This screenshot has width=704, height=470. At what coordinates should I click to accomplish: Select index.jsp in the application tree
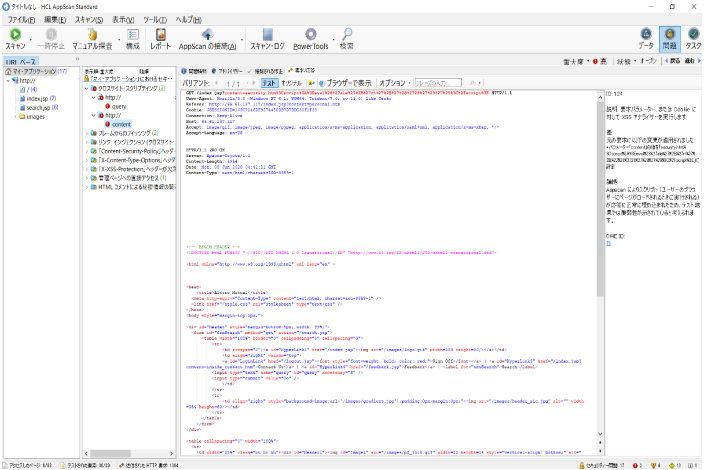37,99
